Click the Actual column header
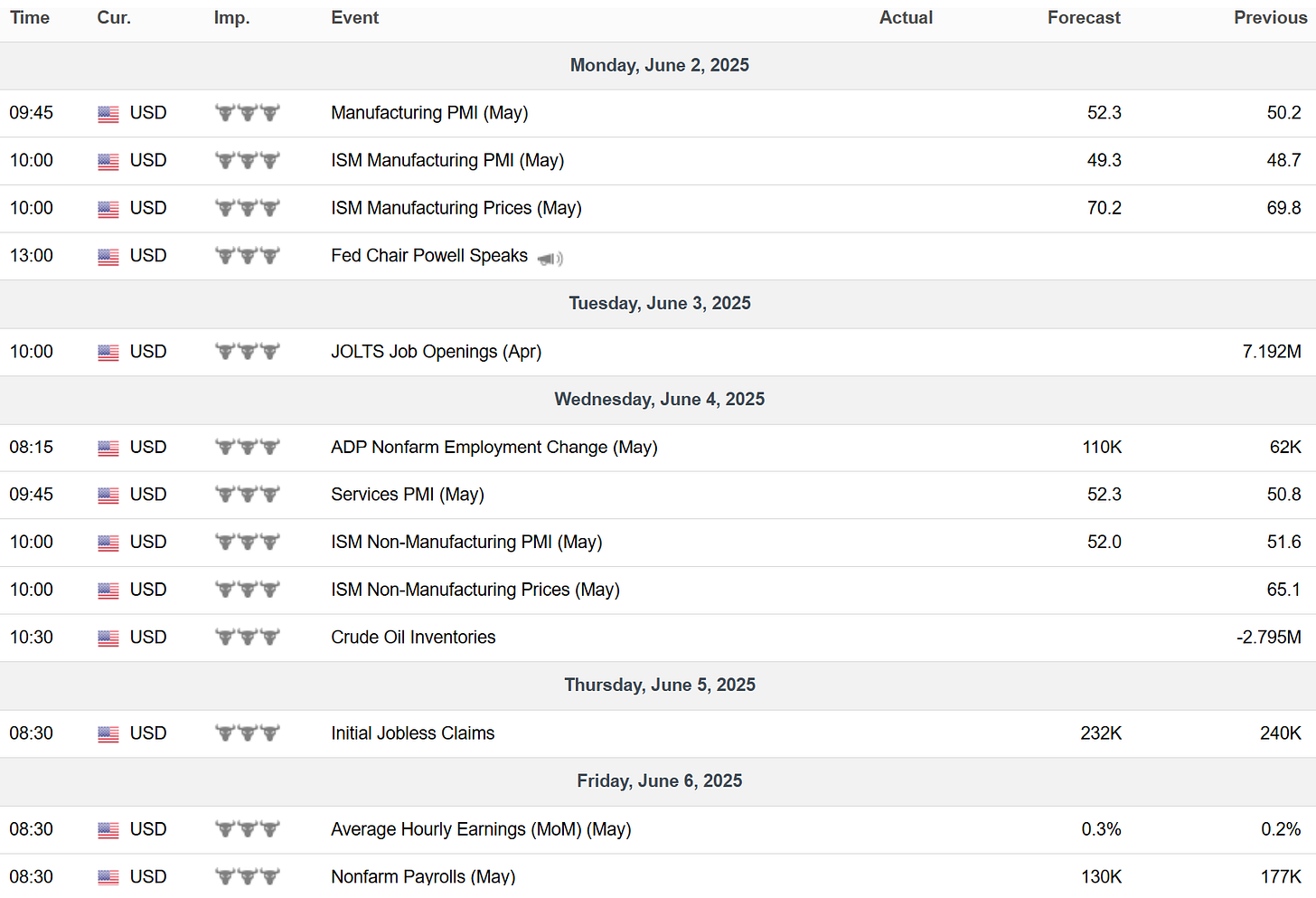Screen dimensions: 1316x898 [x=906, y=18]
